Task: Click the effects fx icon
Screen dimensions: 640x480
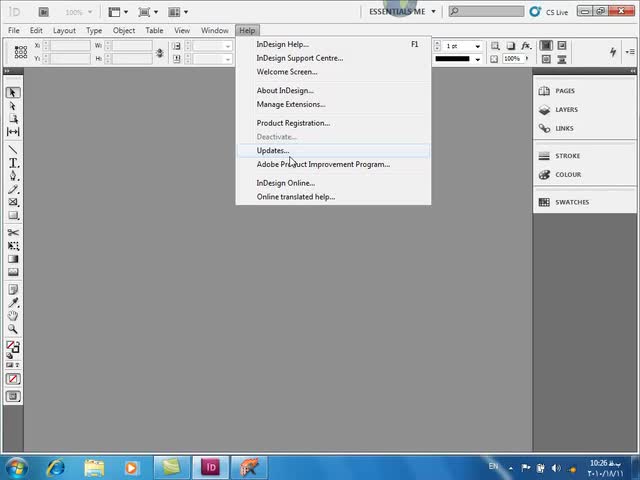Action: coord(526,45)
